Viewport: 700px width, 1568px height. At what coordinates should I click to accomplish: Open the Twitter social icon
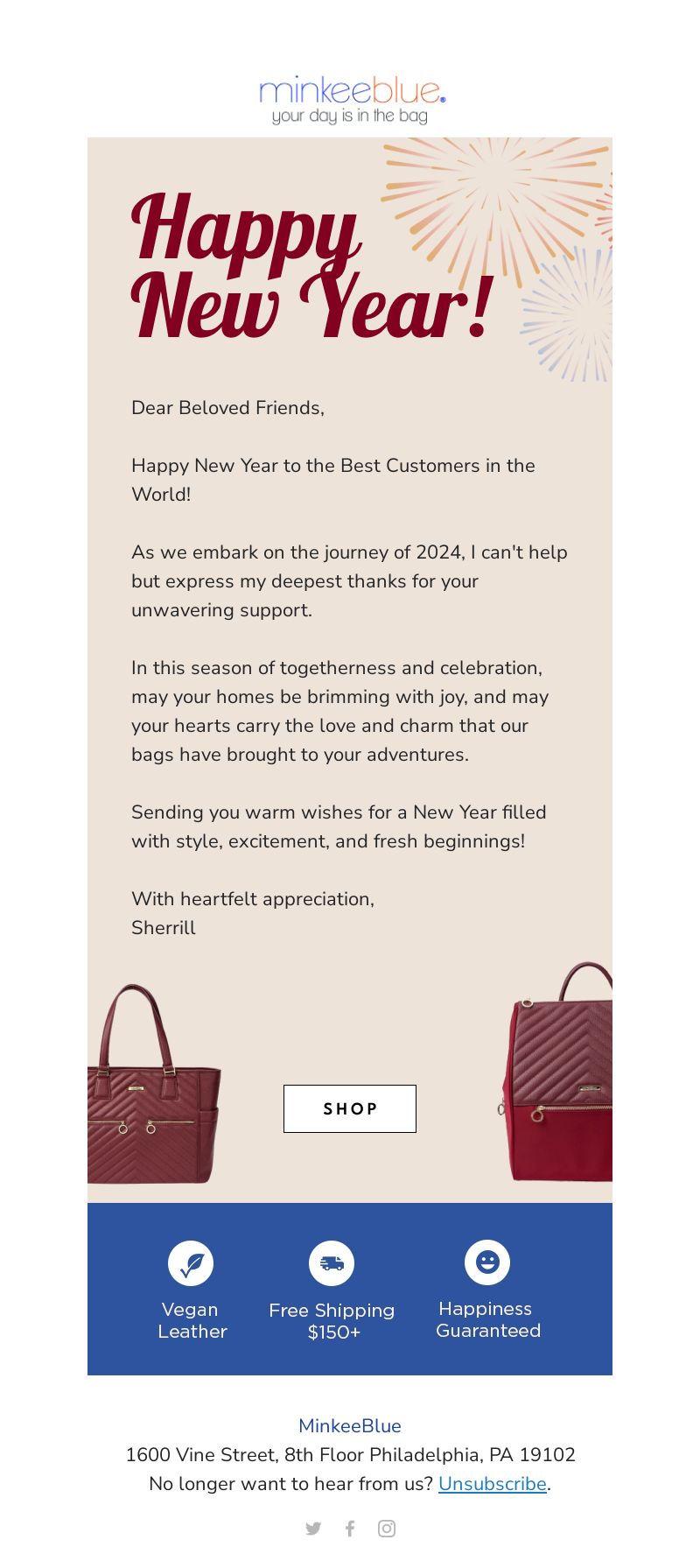click(313, 1529)
